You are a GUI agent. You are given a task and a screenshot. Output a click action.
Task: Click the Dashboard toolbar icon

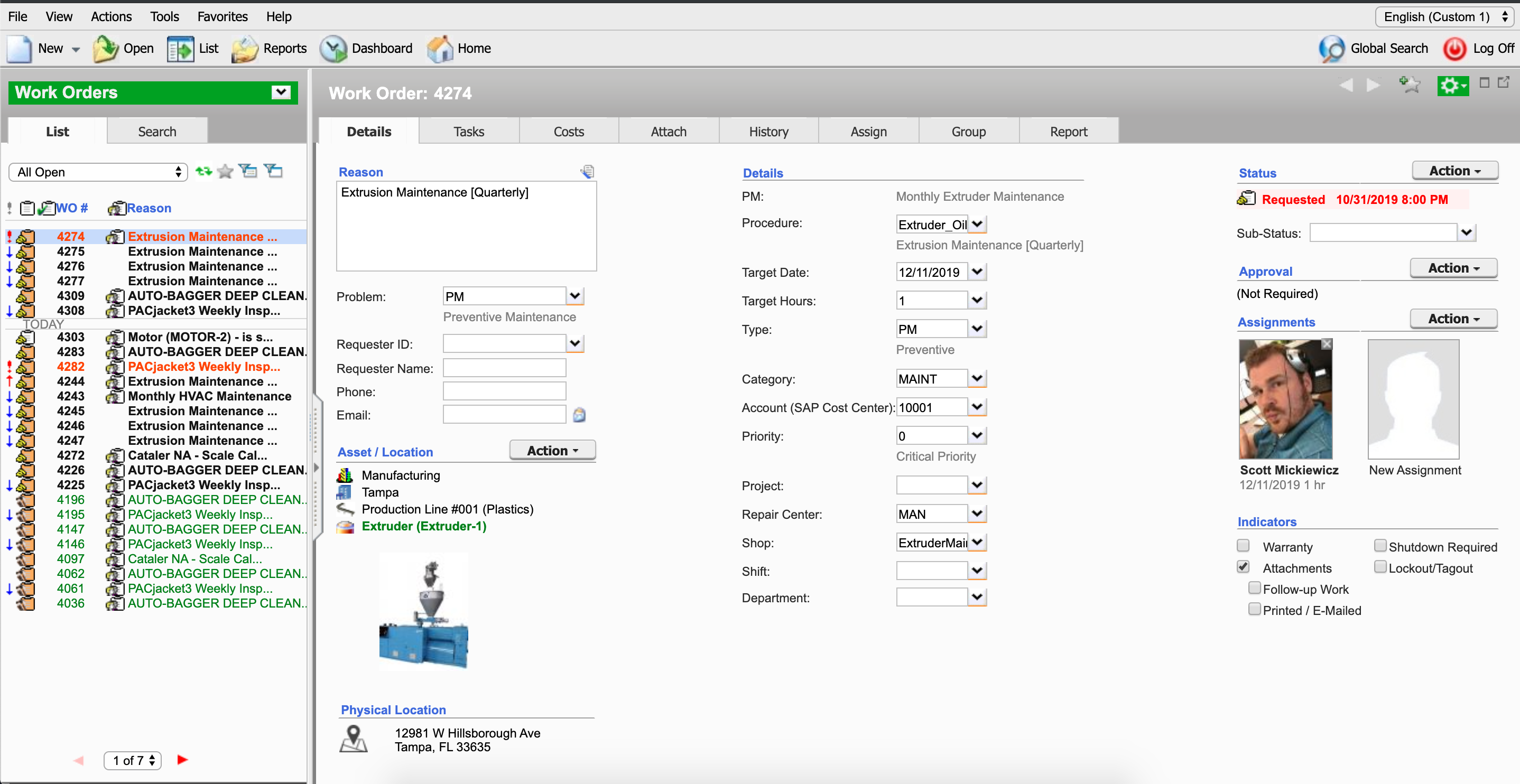[333, 49]
